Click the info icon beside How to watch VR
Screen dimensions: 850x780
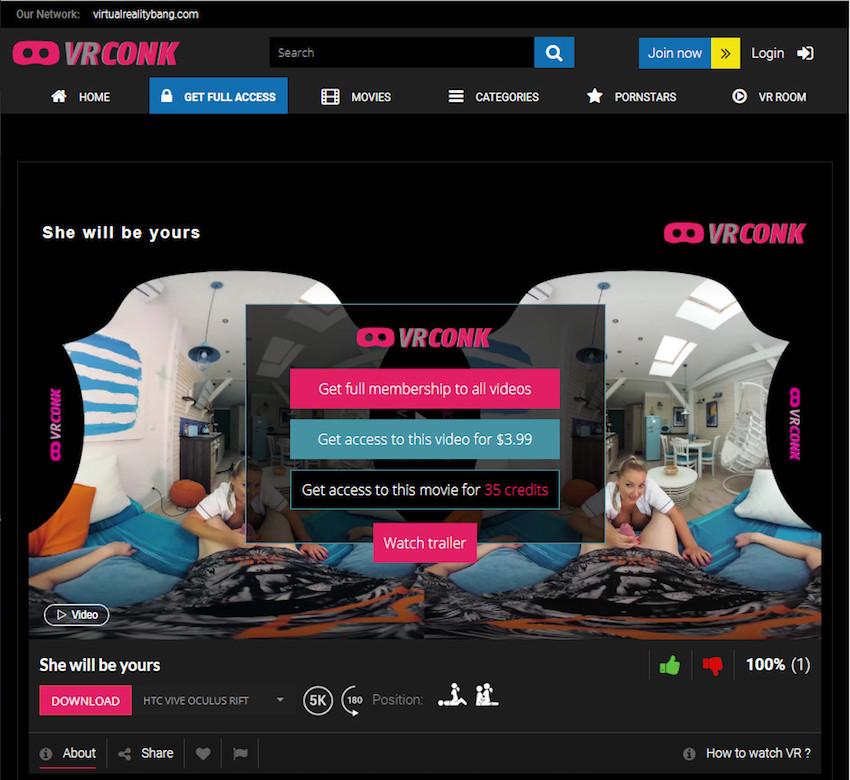click(689, 753)
